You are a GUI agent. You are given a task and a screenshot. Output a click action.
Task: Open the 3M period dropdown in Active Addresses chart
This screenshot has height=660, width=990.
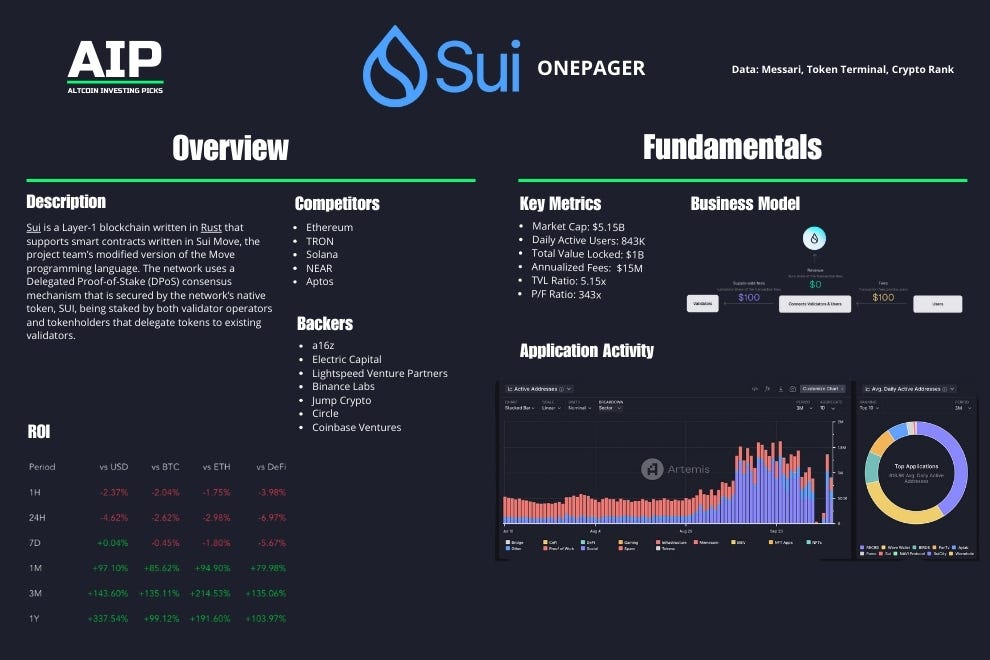804,408
